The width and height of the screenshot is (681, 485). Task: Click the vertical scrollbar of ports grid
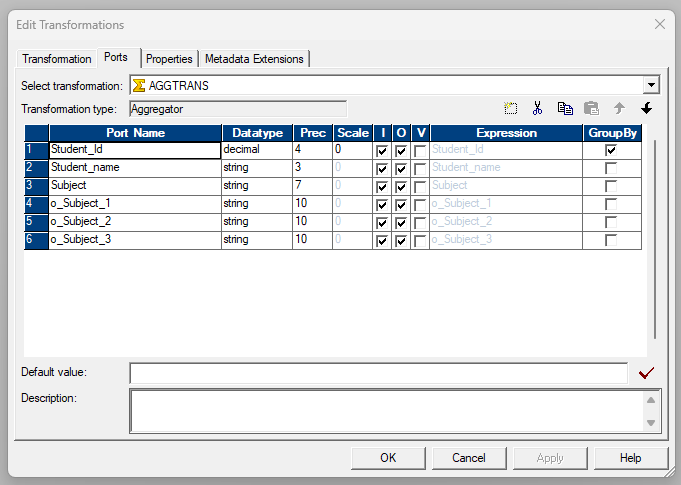[655, 240]
